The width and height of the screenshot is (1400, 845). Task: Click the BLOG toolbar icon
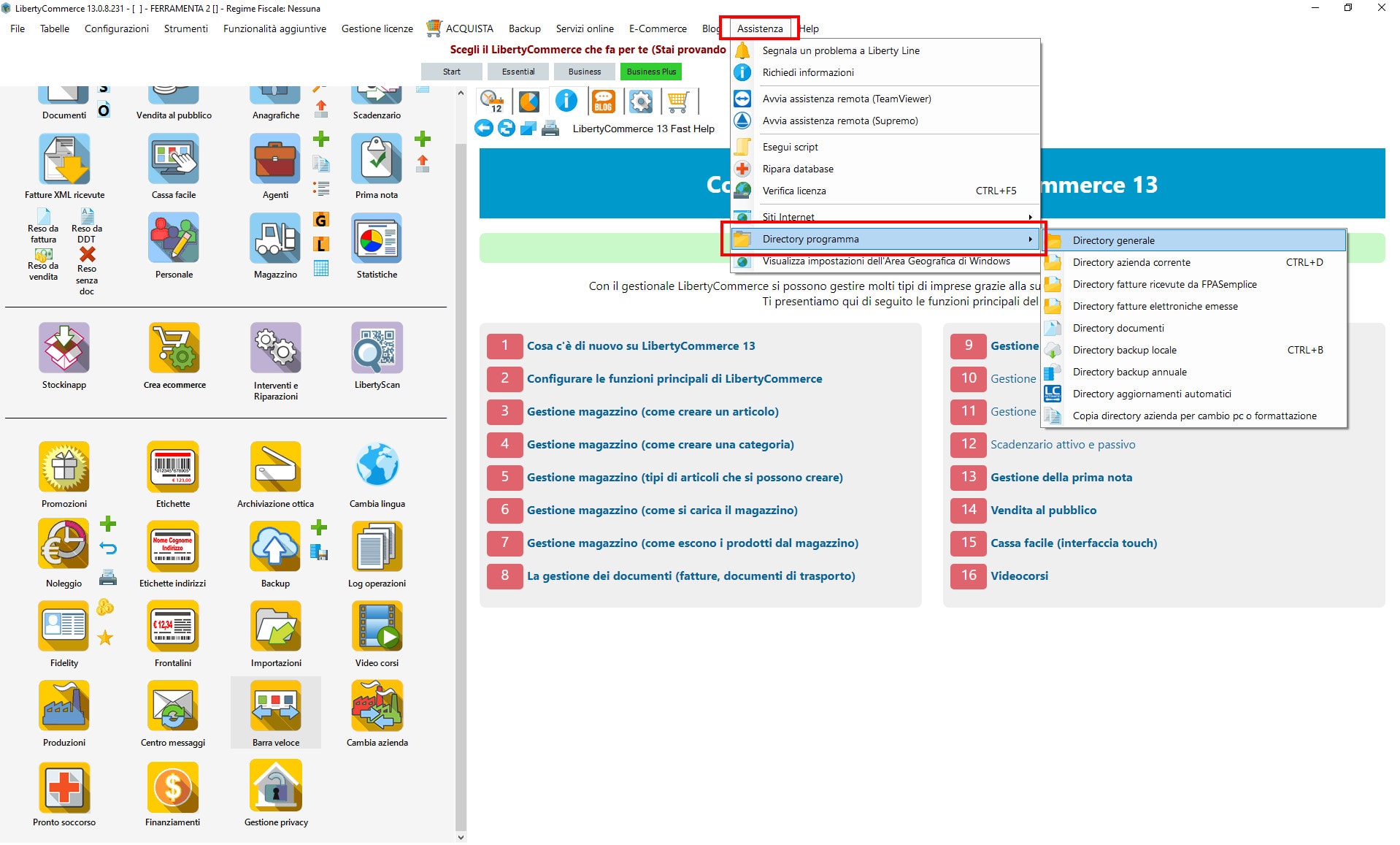pyautogui.click(x=603, y=102)
